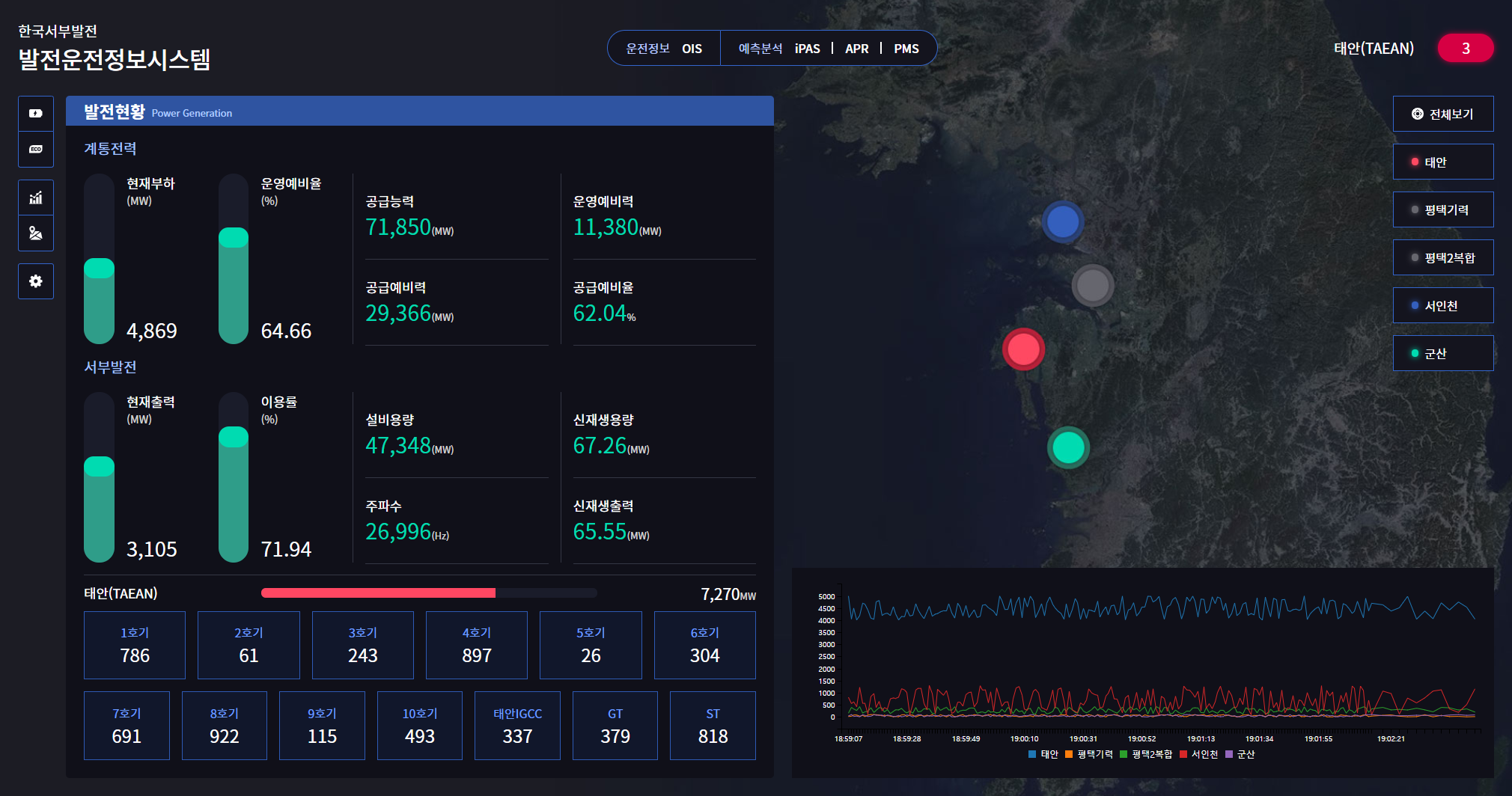Click the 태안 red output progress bar
The height and width of the screenshot is (796, 1512).
[429, 593]
